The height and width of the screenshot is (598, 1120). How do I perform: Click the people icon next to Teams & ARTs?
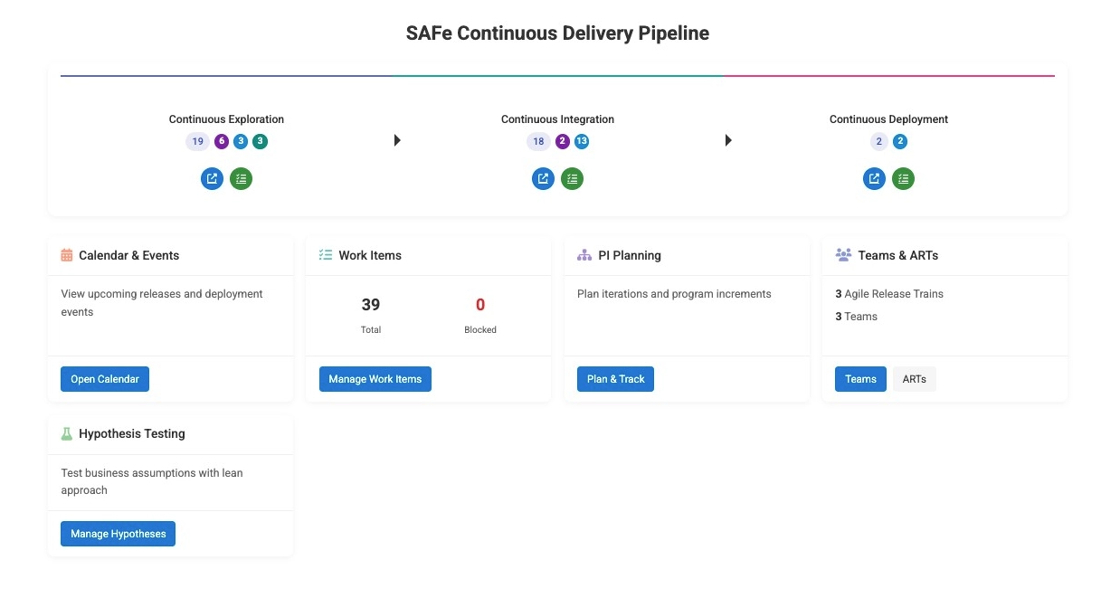(843, 255)
